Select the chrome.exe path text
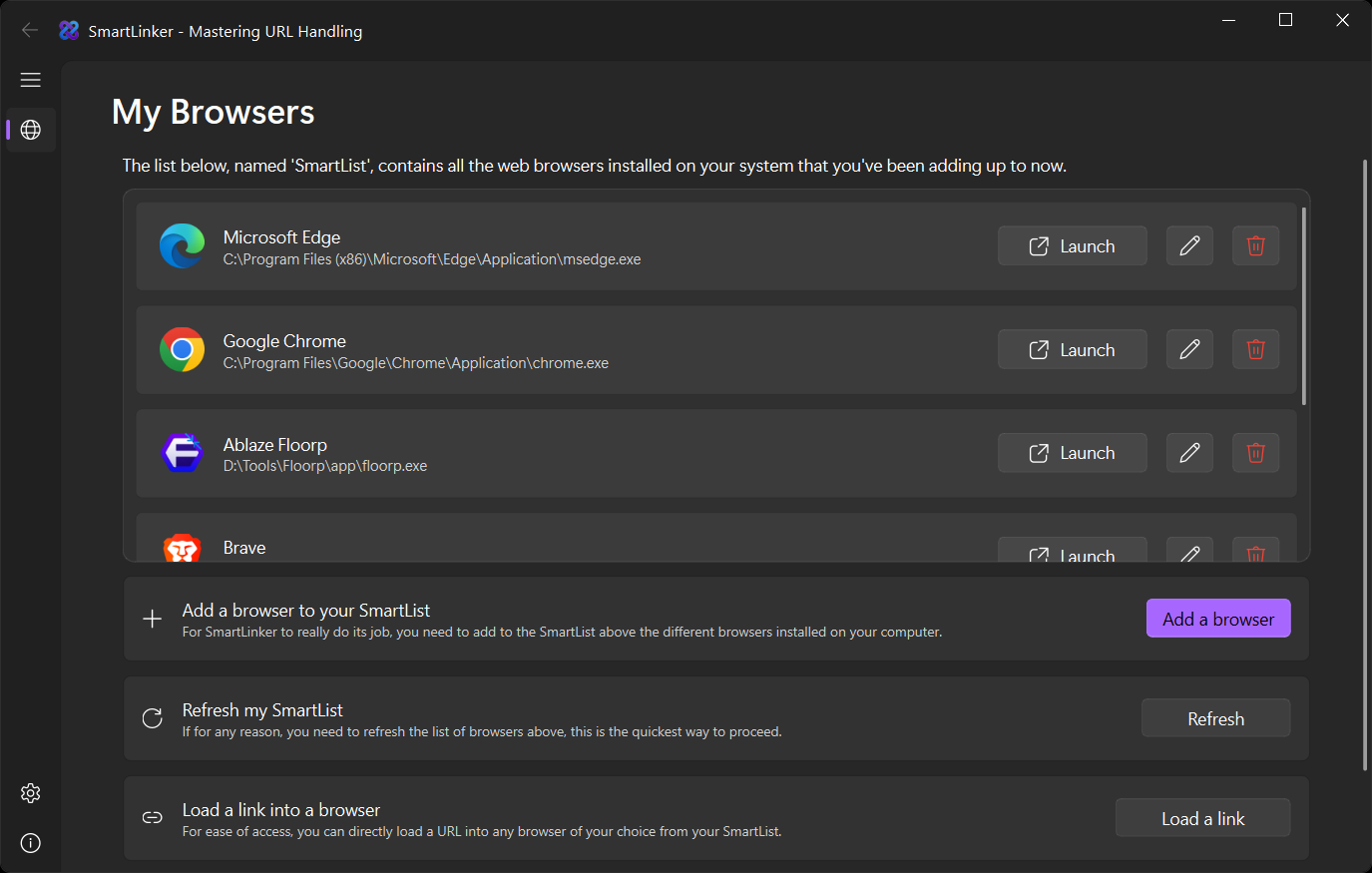This screenshot has width=1372, height=873. [x=416, y=363]
